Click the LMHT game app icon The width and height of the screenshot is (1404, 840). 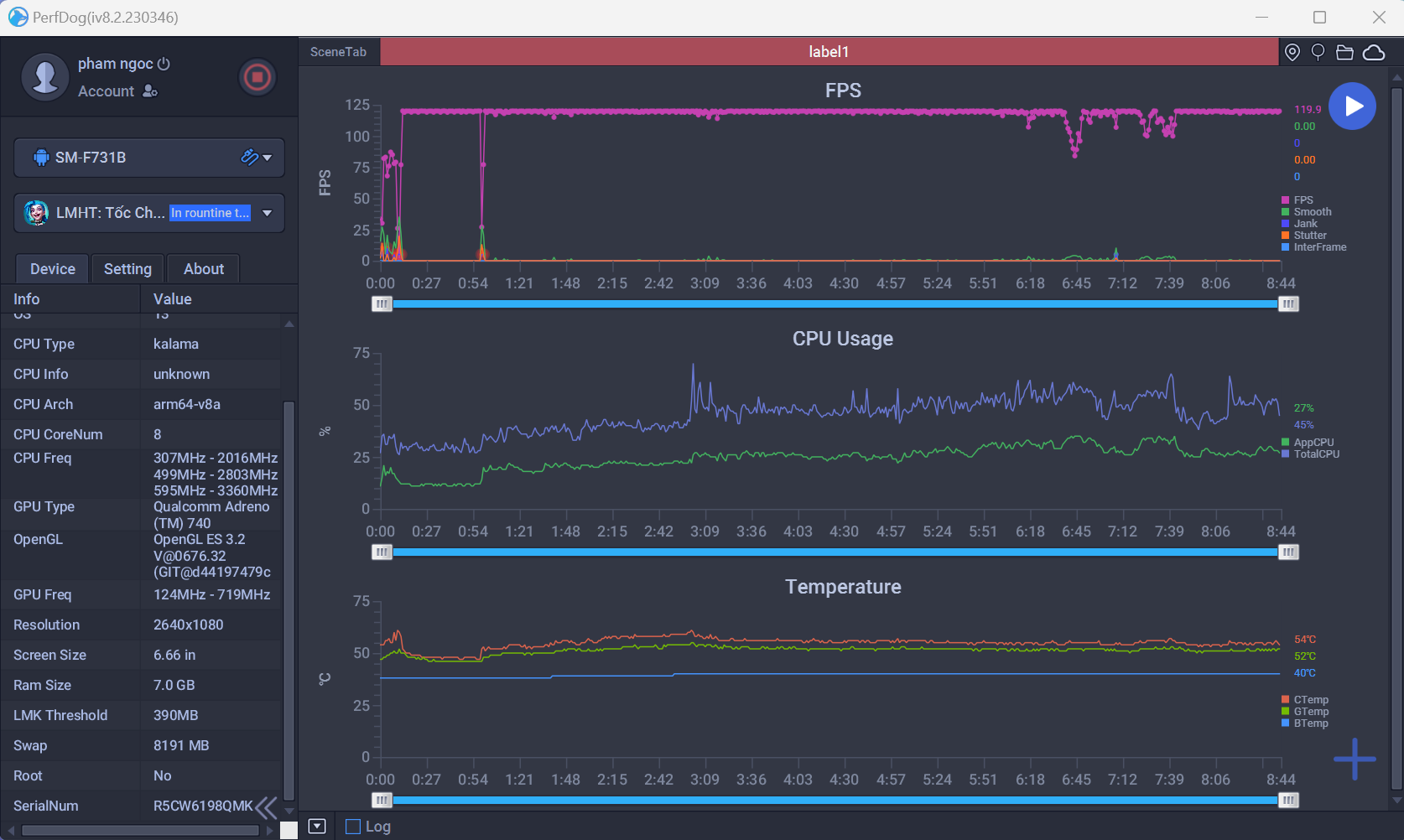tap(36, 213)
